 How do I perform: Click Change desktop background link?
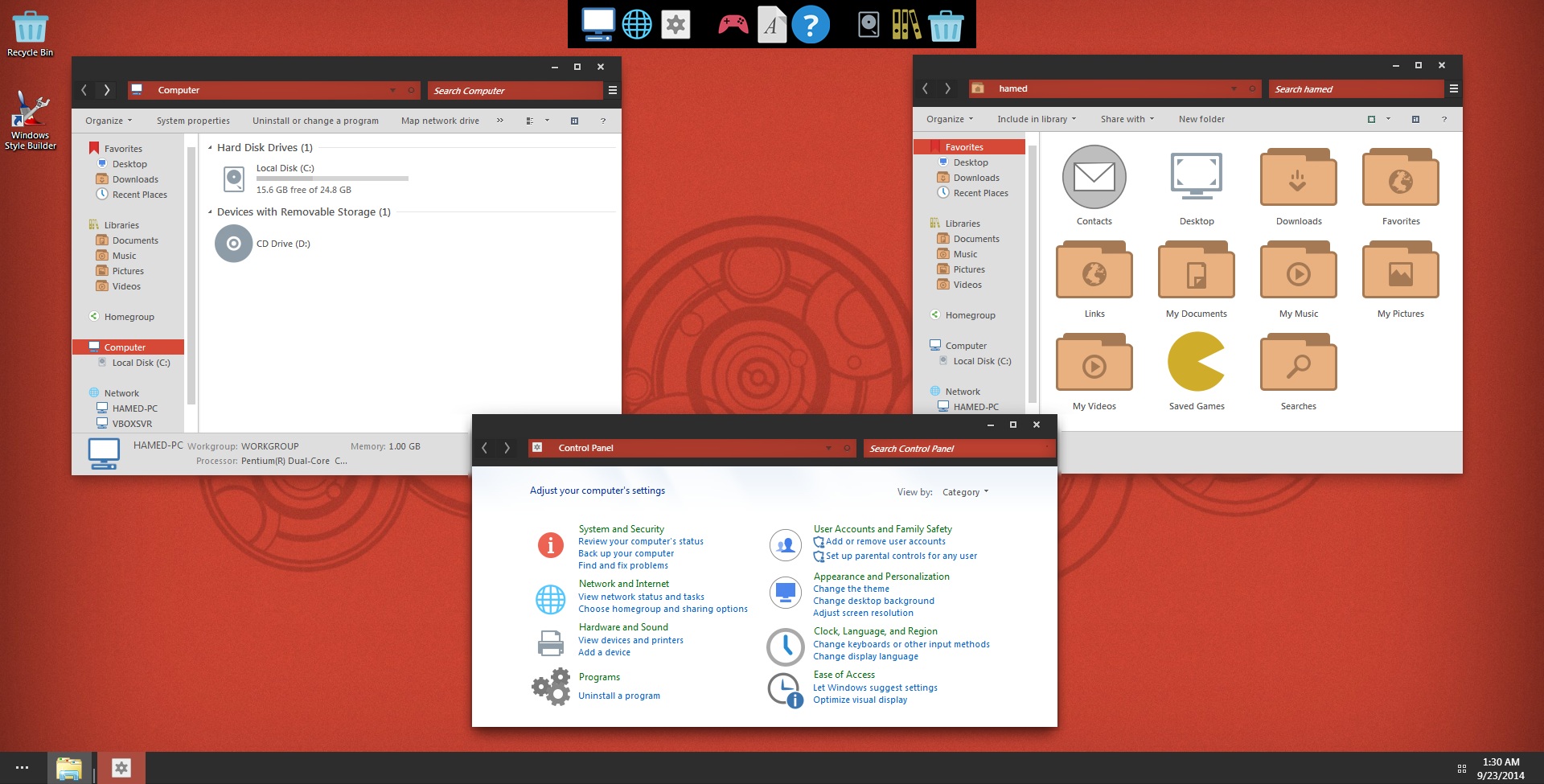click(x=873, y=601)
